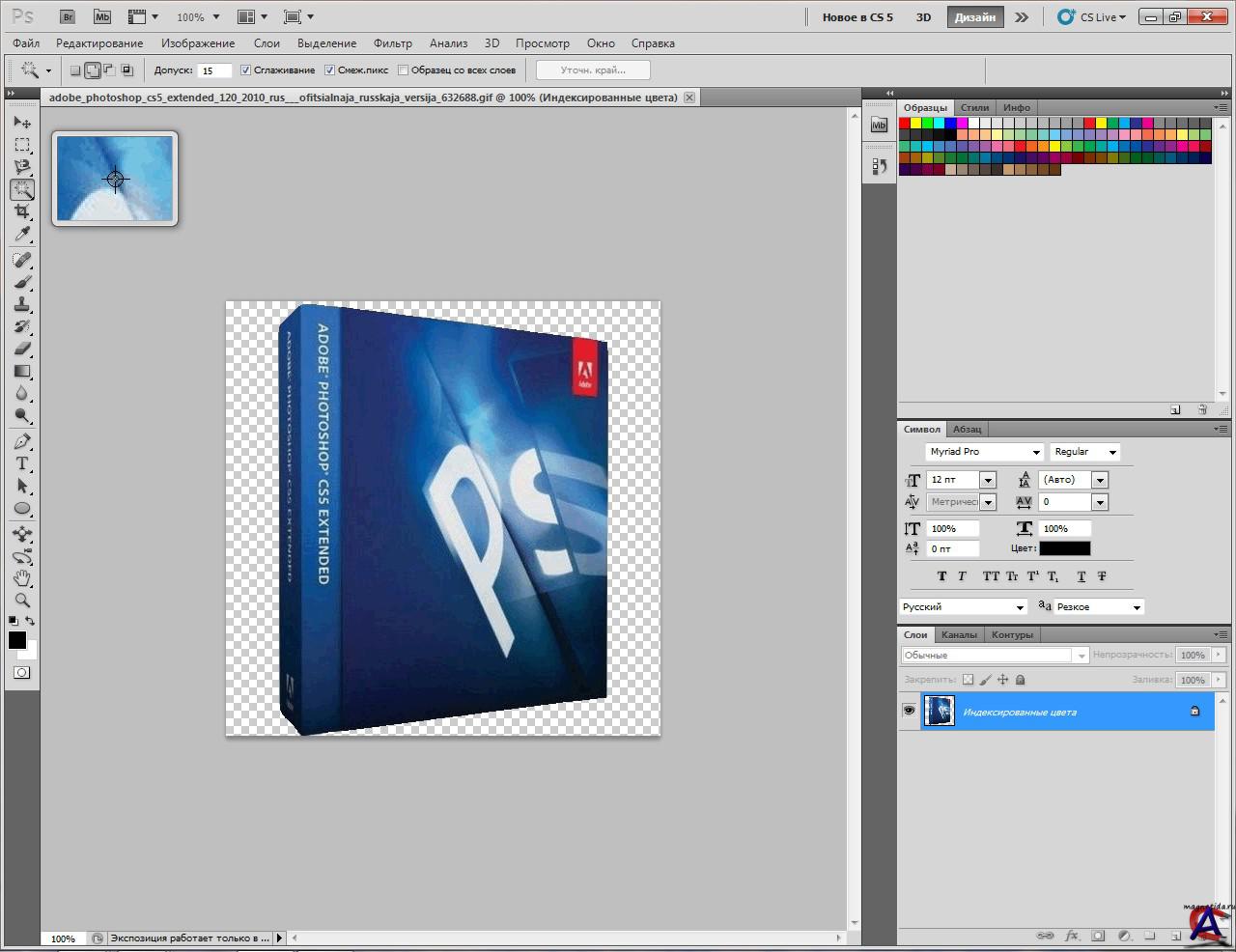Disable the Смеж.пикс checkbox
This screenshot has height=952, width=1236.
coord(330,70)
